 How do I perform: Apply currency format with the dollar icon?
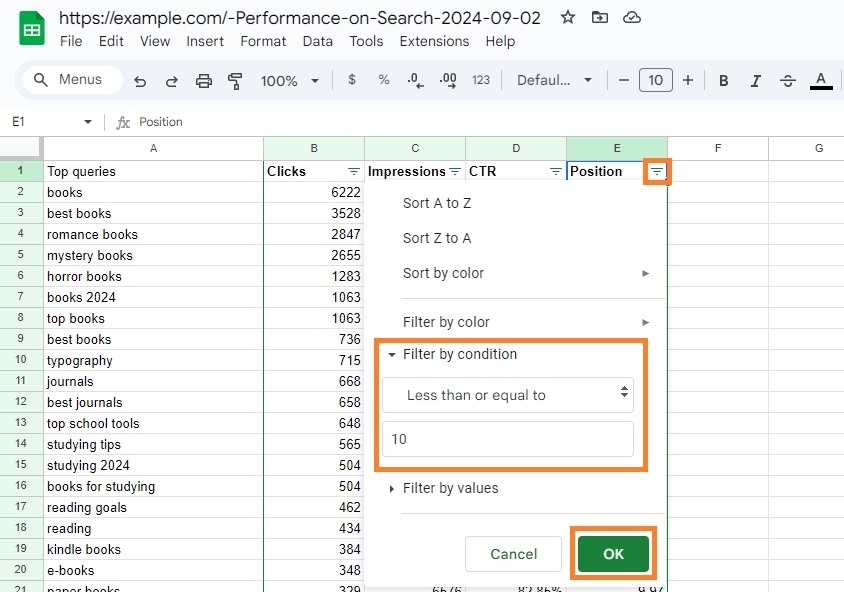[351, 80]
